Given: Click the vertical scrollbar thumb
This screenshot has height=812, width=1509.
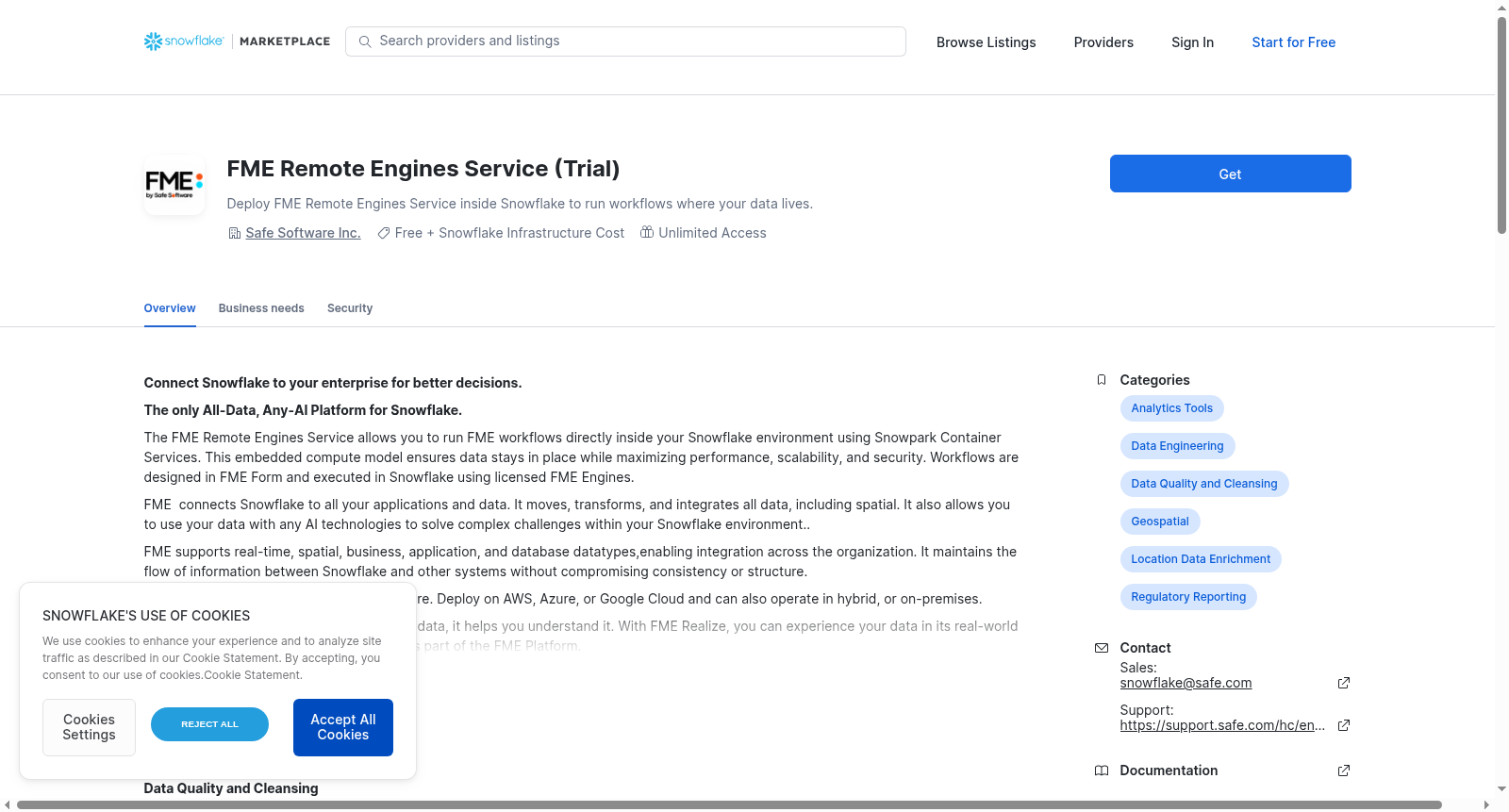Looking at the screenshot, I should [x=1501, y=124].
